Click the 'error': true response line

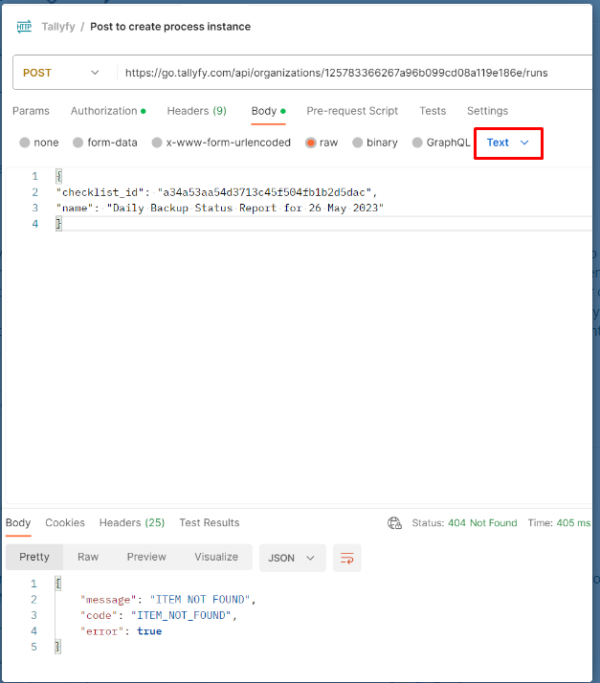pyautogui.click(x=121, y=632)
